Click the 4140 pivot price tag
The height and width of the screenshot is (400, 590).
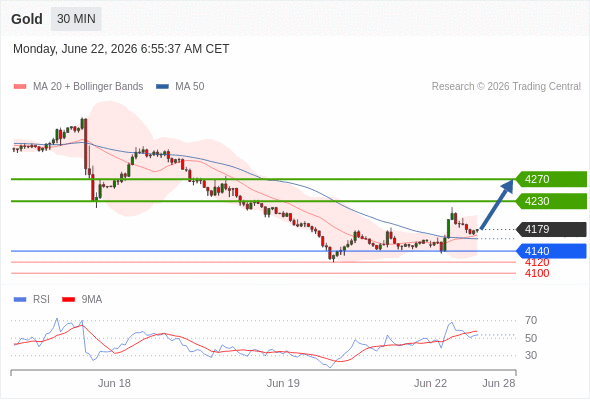[550, 251]
